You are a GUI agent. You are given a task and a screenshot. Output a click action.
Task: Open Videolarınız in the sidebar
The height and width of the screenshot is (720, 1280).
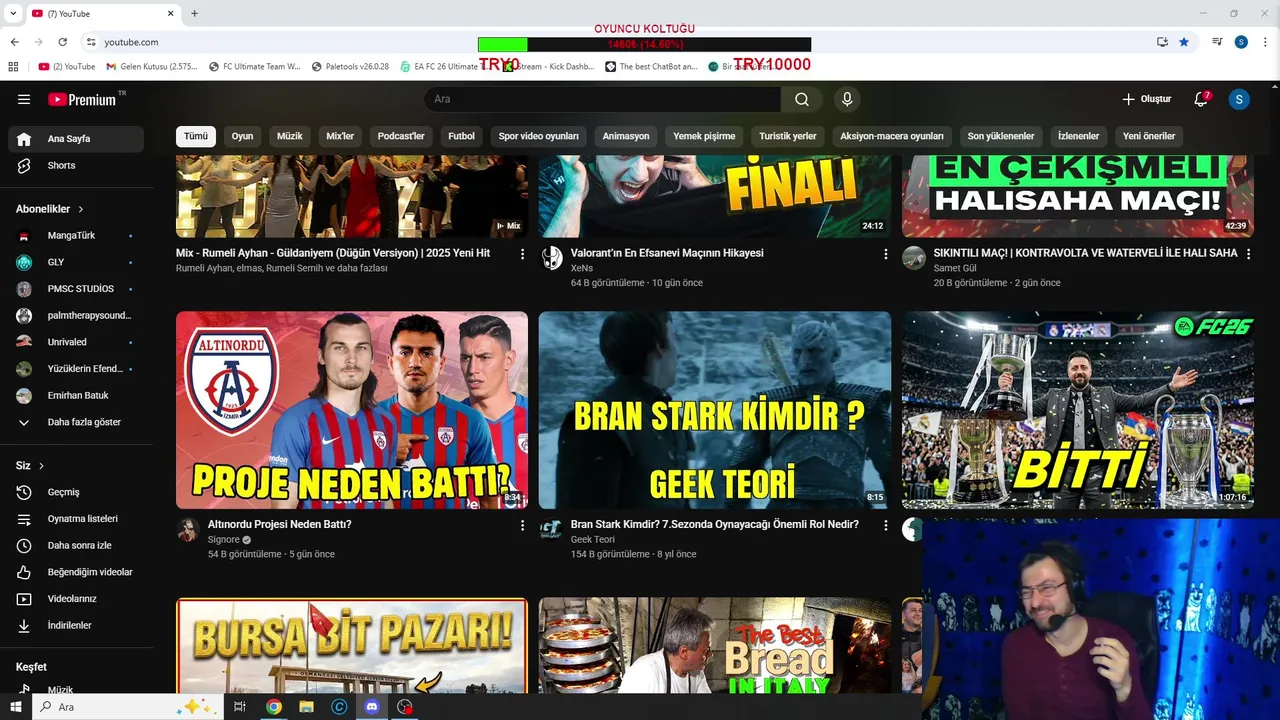(x=76, y=599)
